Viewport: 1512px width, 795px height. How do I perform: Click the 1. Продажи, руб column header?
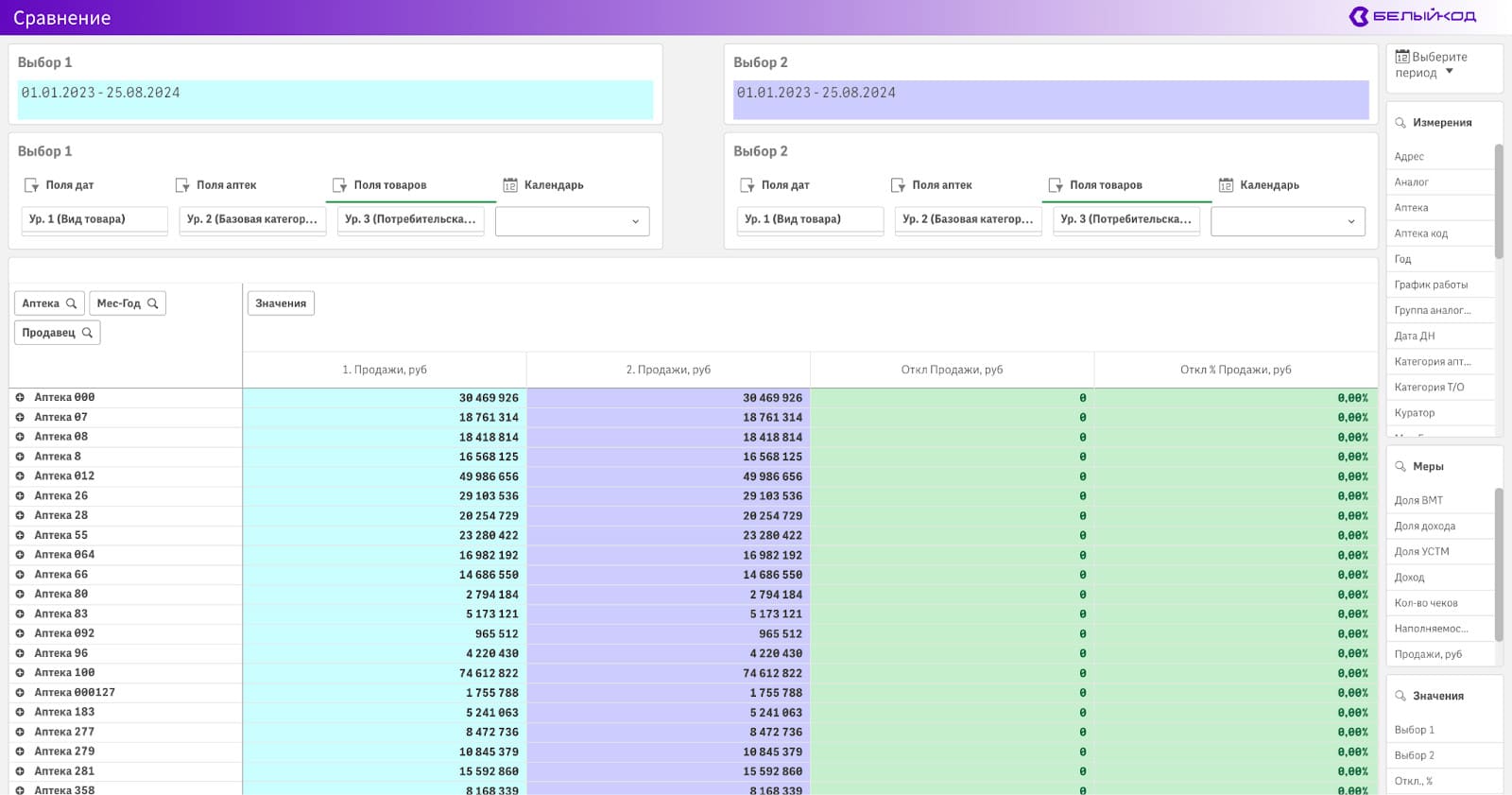[385, 370]
